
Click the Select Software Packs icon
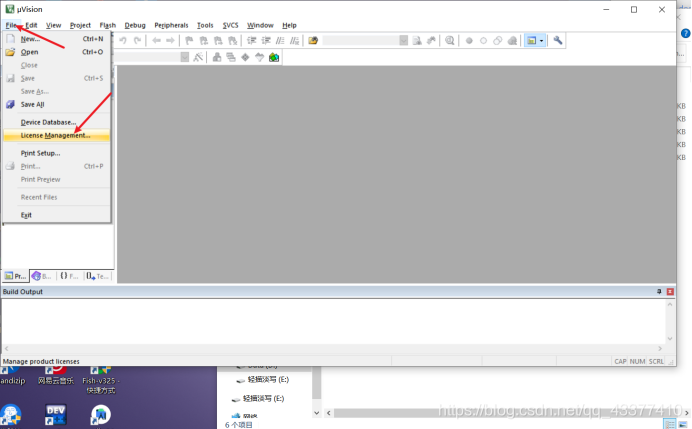260,57
